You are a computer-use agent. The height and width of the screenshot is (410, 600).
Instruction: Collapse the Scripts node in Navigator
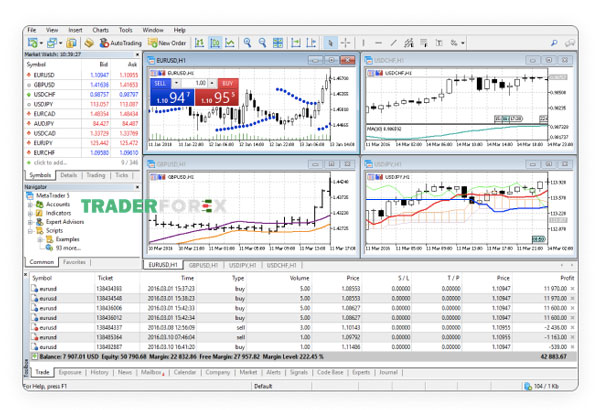29,231
